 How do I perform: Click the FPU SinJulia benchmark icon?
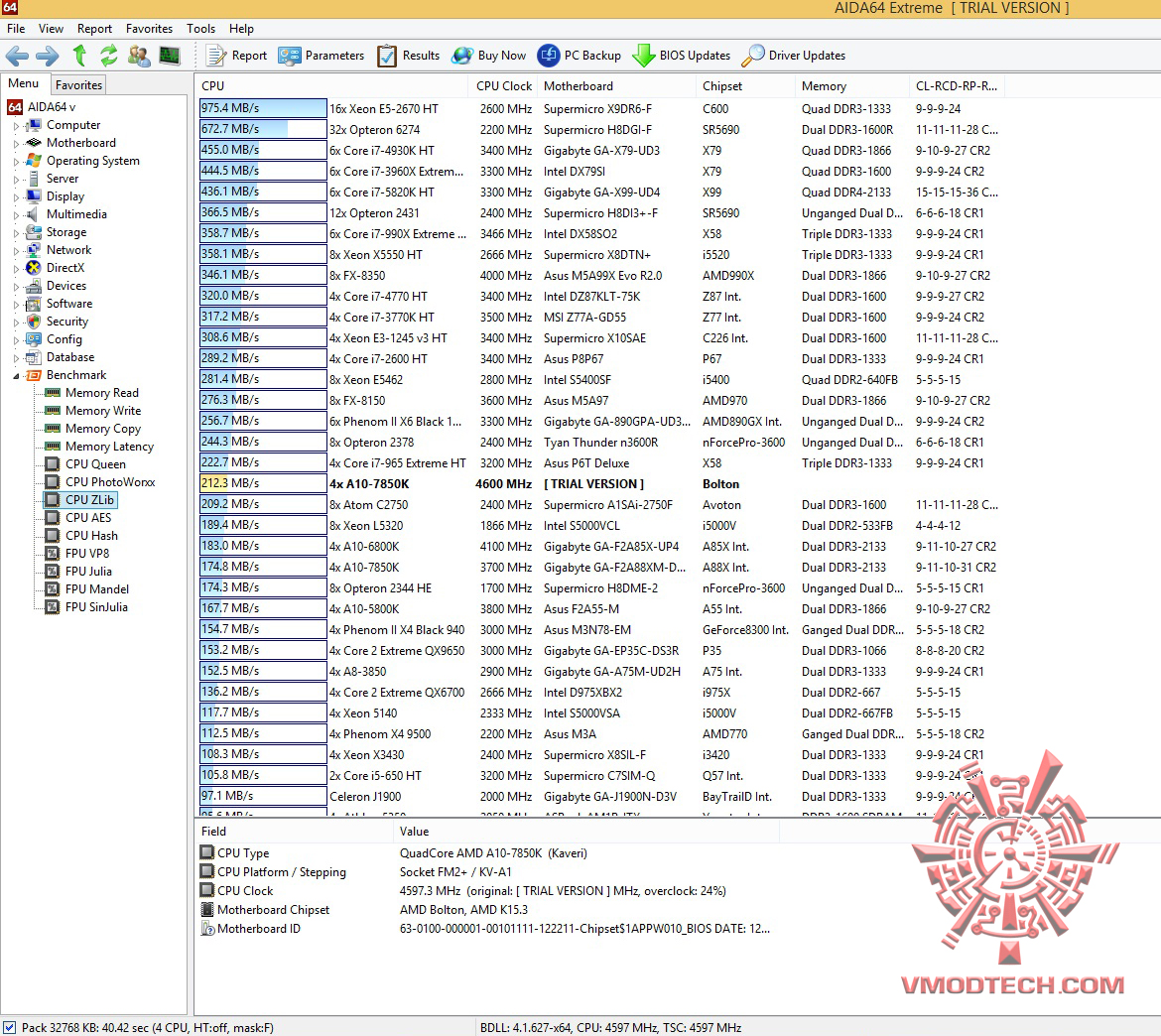53,606
